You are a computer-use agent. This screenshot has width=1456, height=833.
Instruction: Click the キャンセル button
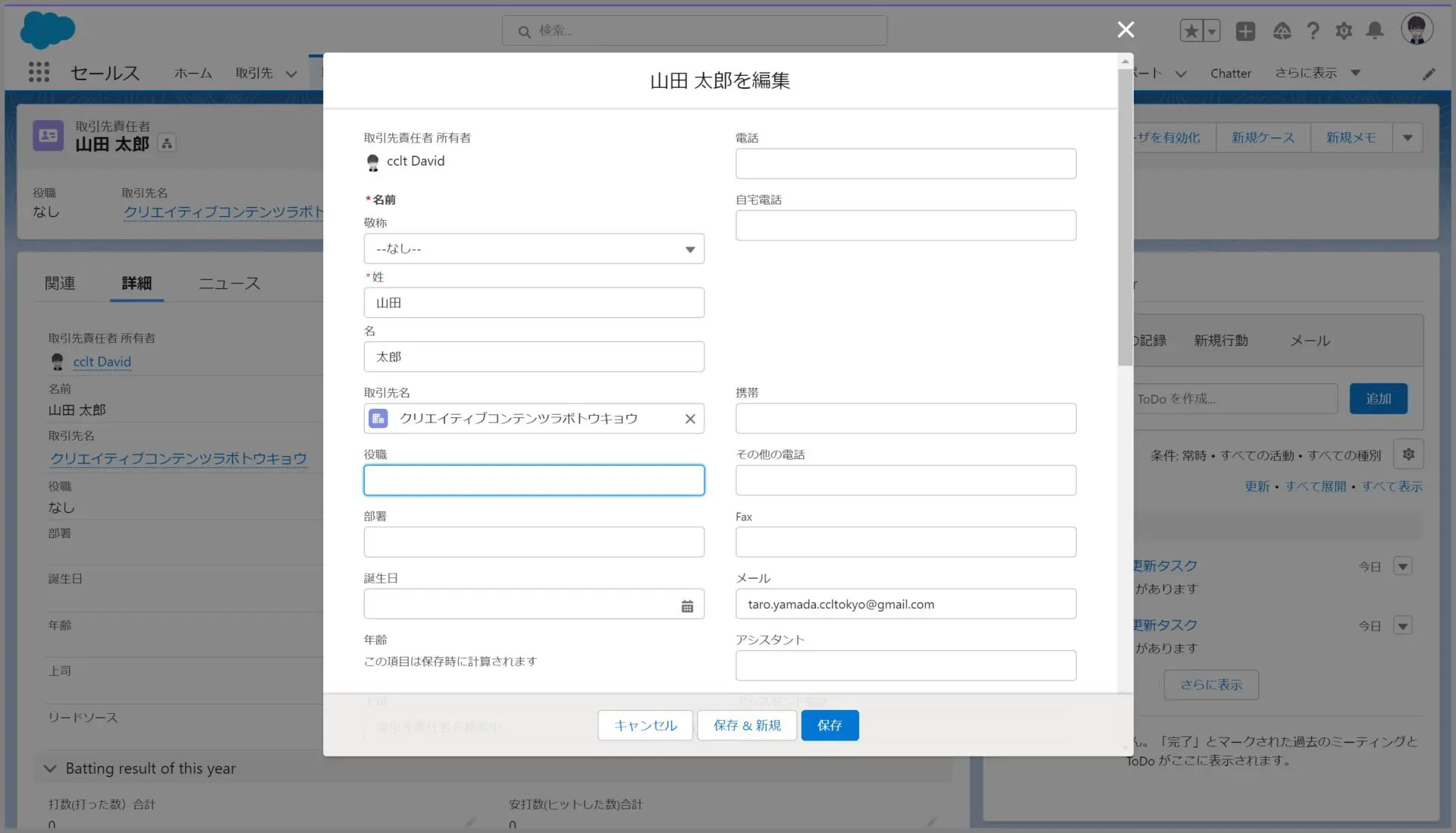pyautogui.click(x=645, y=725)
